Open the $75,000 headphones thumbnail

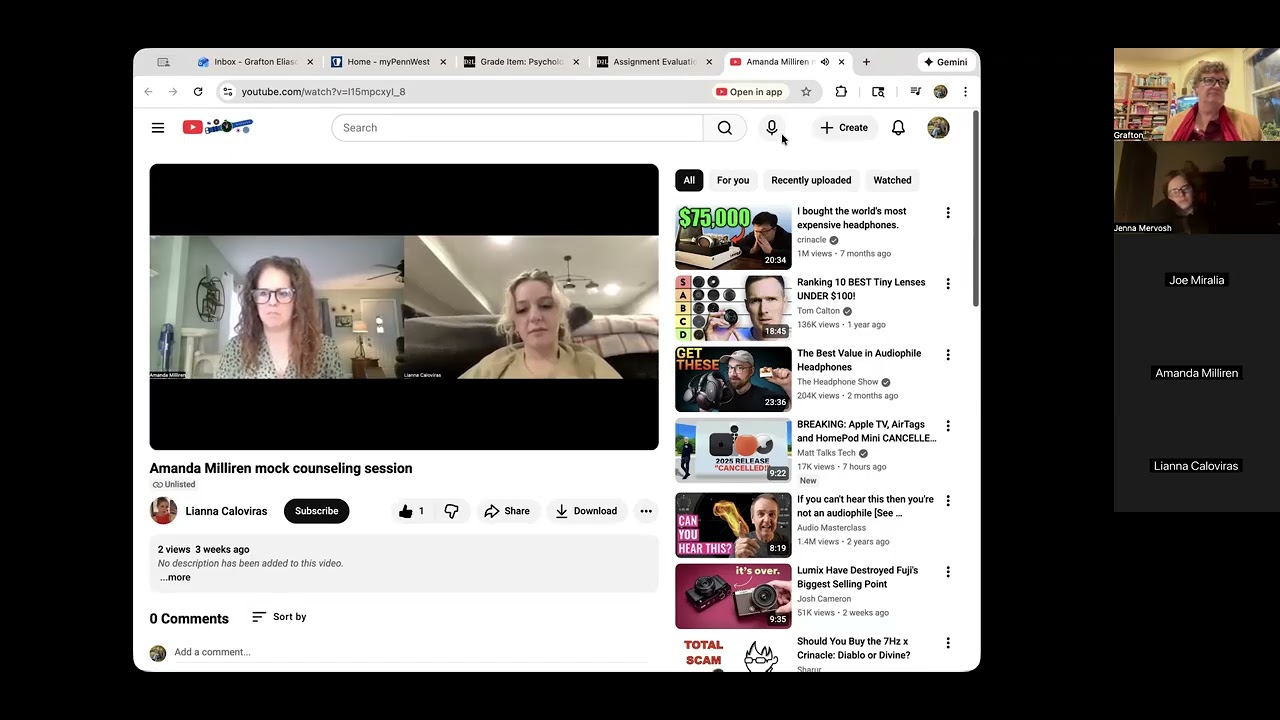tap(733, 237)
